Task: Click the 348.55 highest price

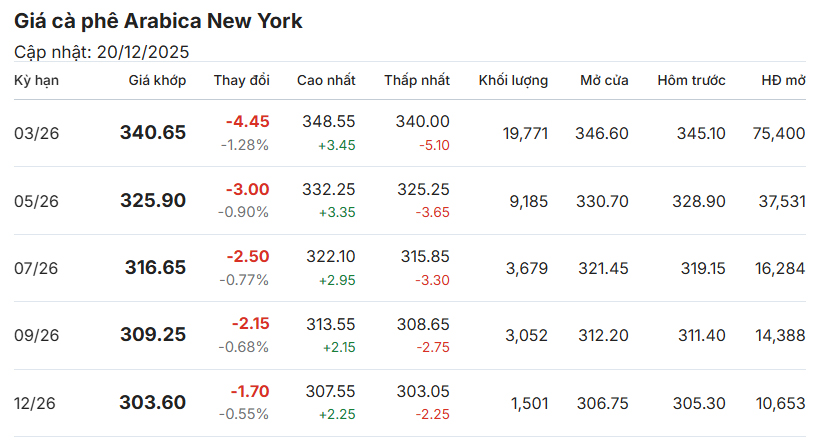Action: point(329,121)
